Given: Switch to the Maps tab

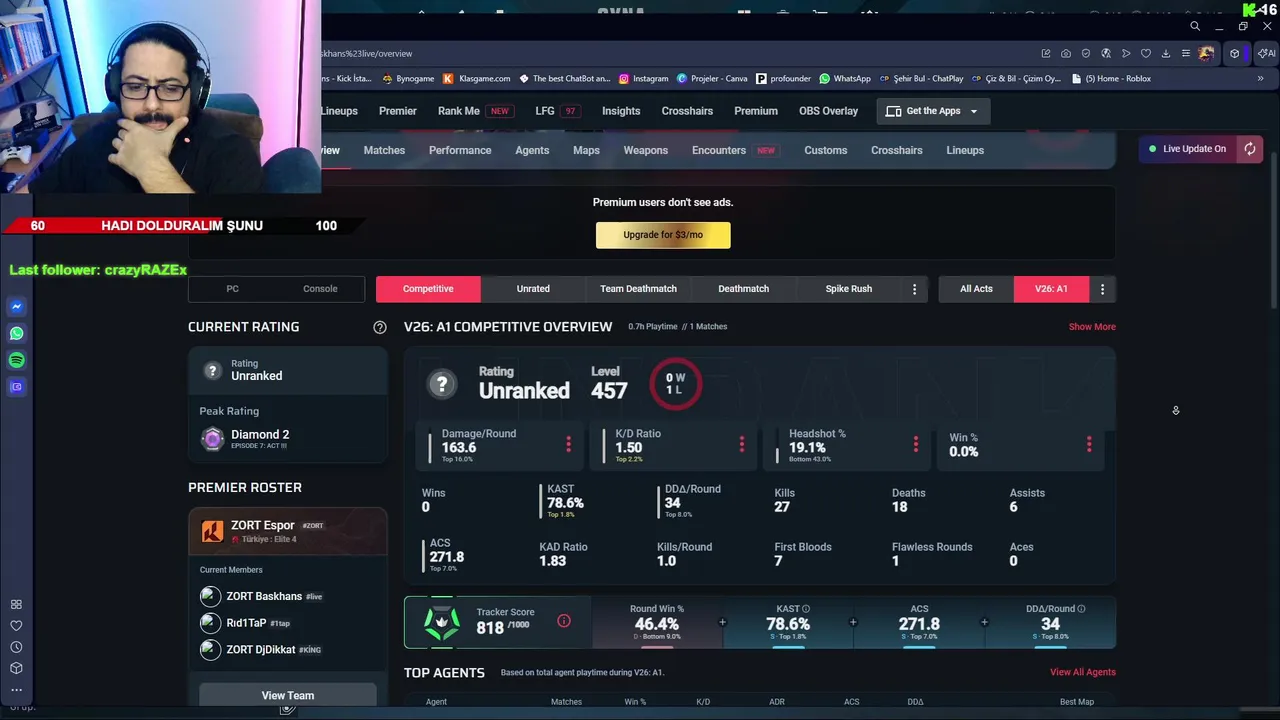Looking at the screenshot, I should [586, 150].
